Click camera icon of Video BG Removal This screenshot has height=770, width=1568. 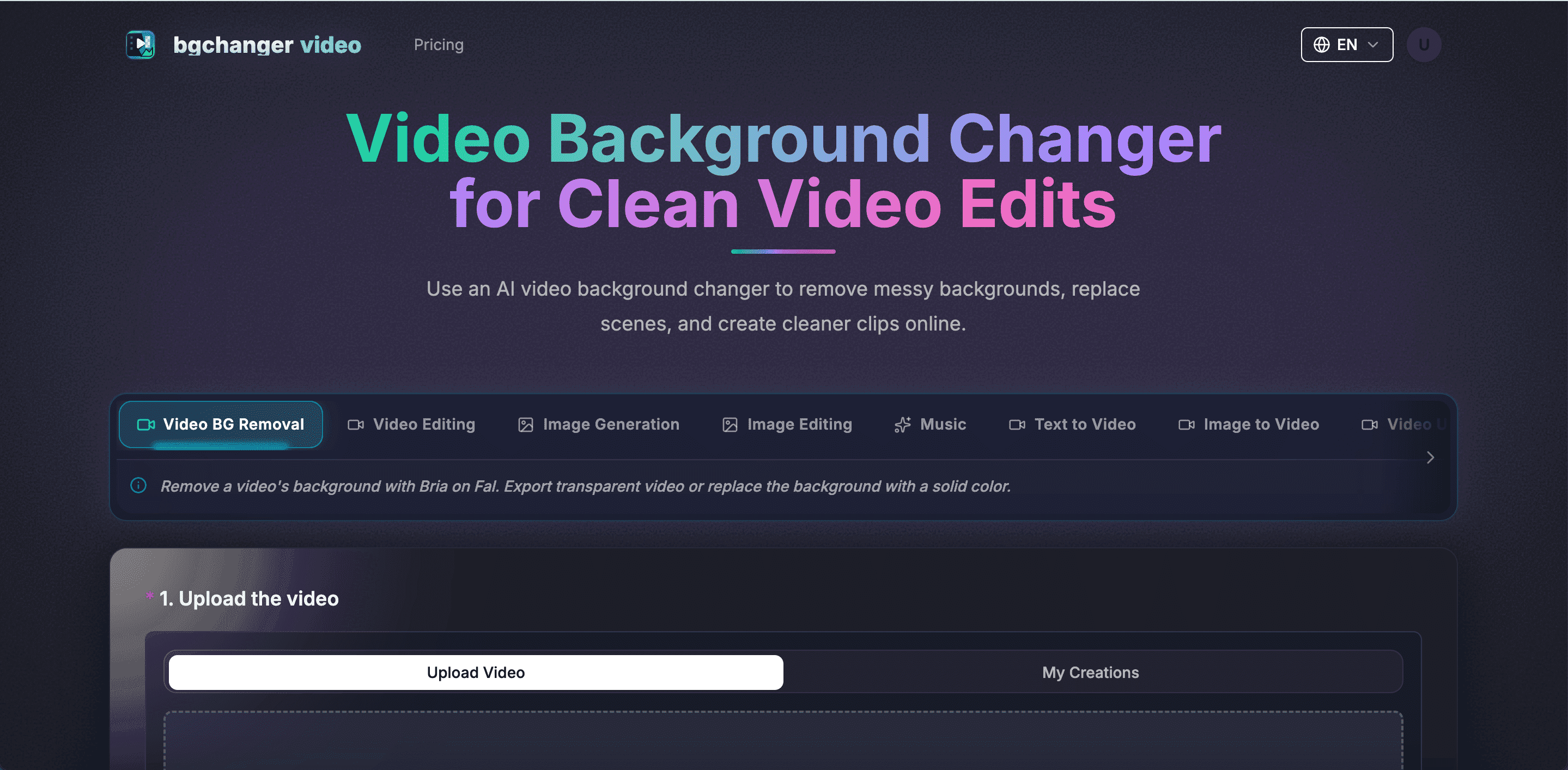point(145,425)
